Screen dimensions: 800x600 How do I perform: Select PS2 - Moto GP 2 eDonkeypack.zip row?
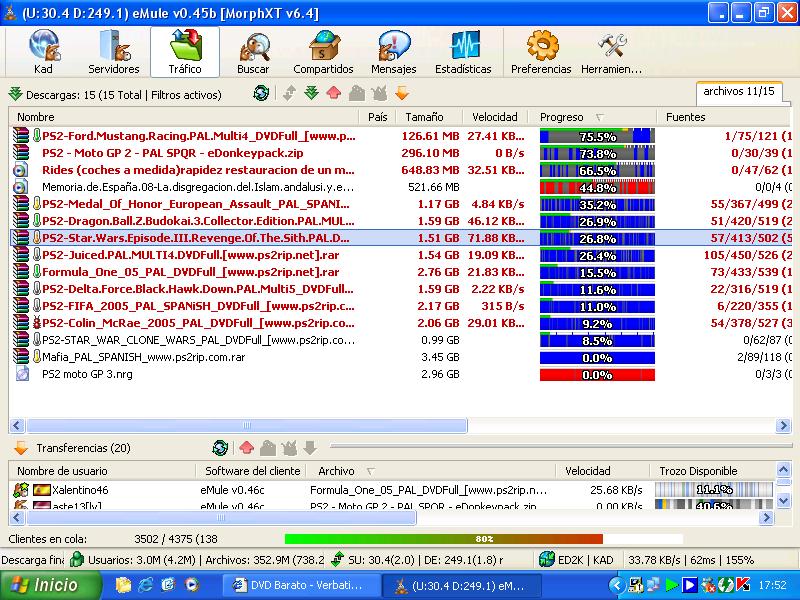[401, 153]
